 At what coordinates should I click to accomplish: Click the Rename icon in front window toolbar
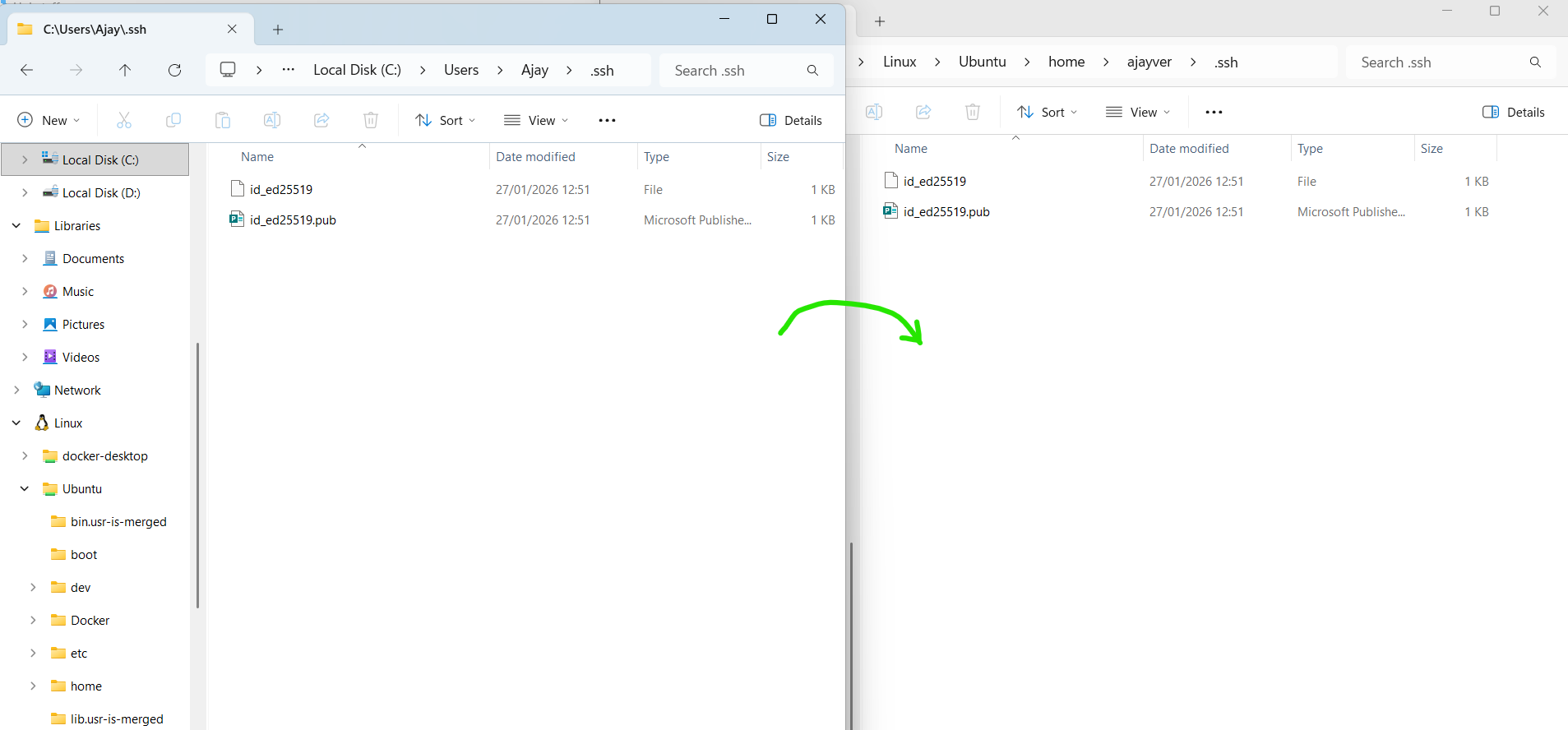(272, 120)
